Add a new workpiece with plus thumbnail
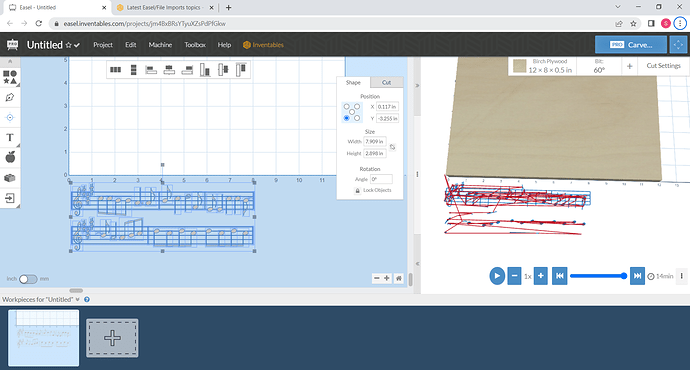The height and width of the screenshot is (370, 690). pos(112,338)
